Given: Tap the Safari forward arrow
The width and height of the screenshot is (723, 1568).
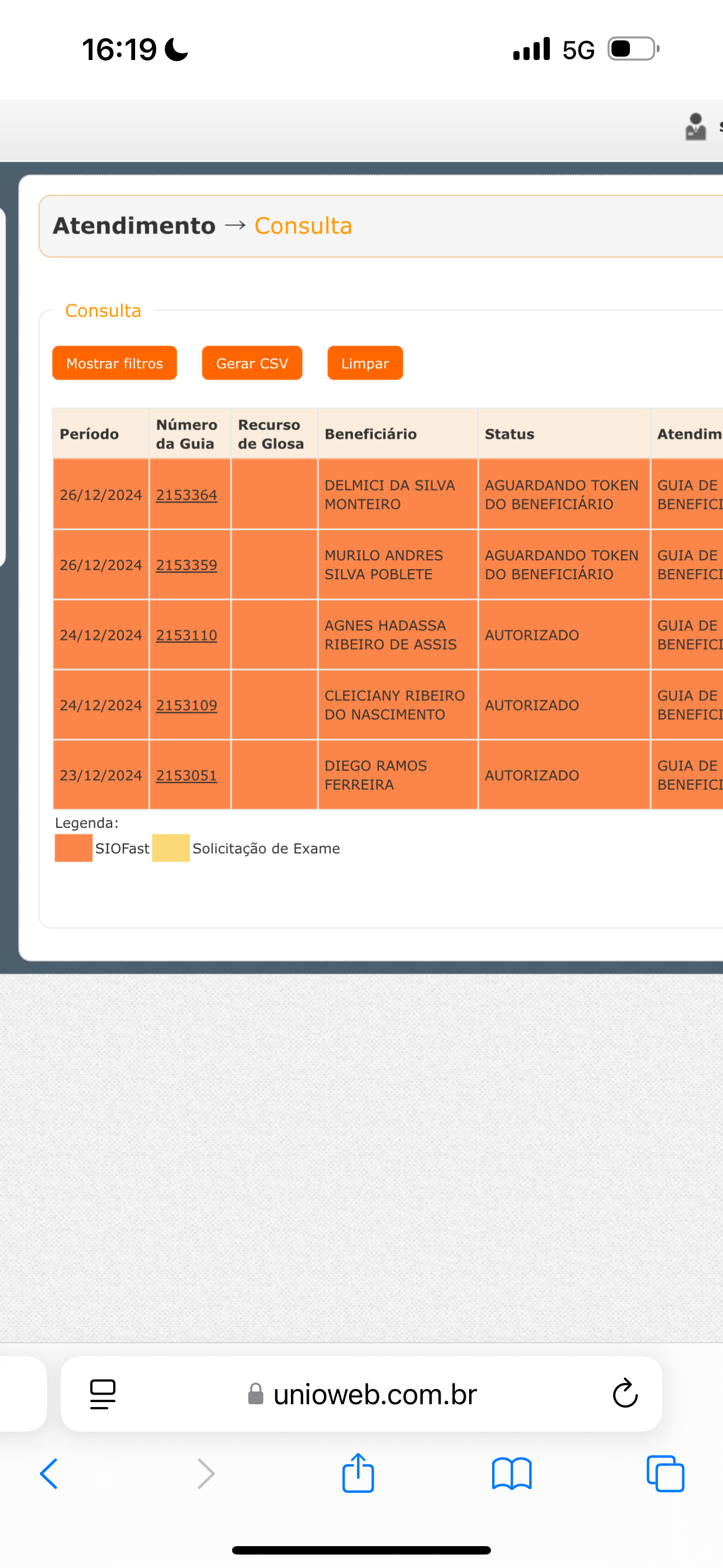Looking at the screenshot, I should pos(206,1474).
